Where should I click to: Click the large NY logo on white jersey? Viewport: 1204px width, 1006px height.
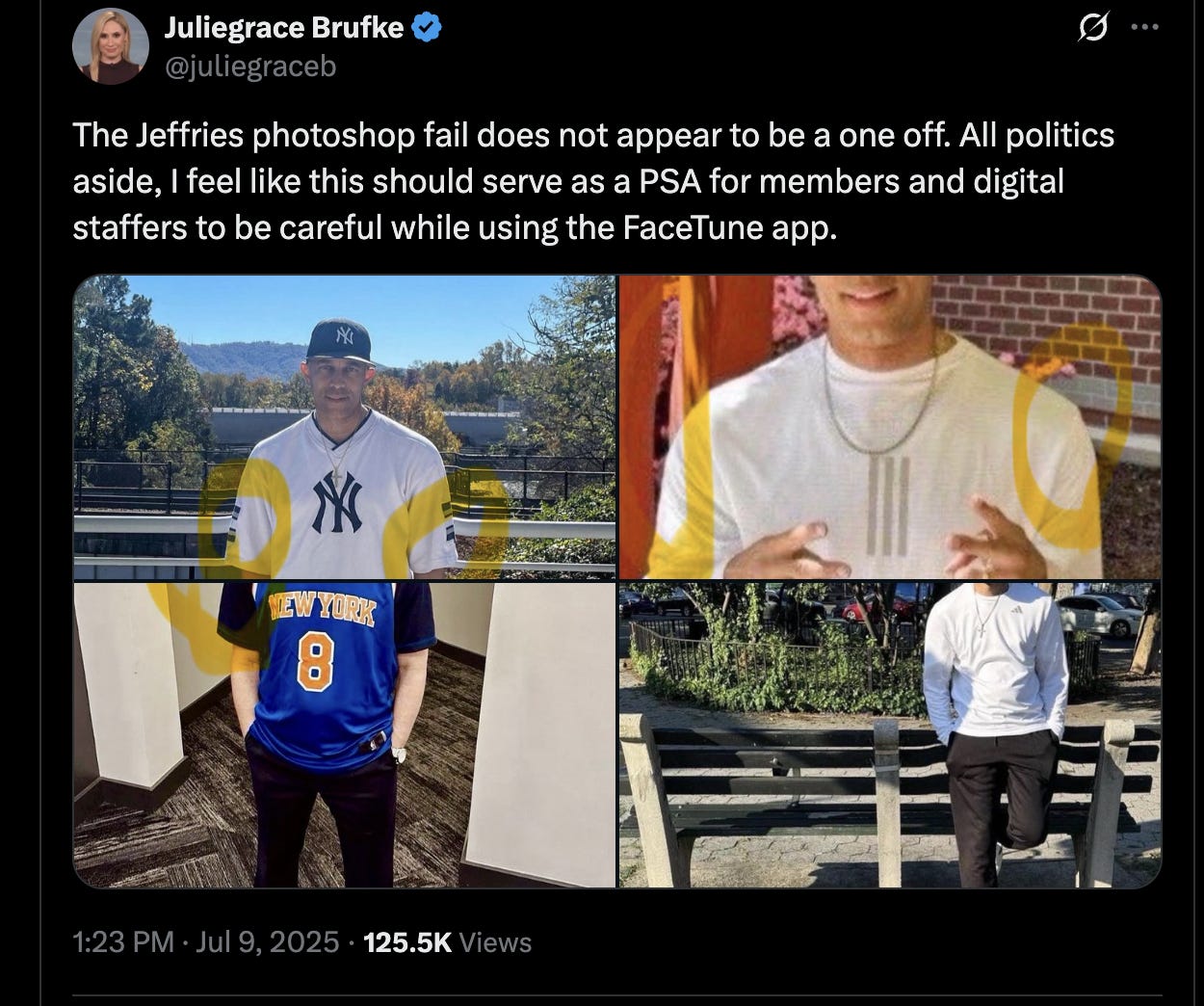click(x=337, y=502)
